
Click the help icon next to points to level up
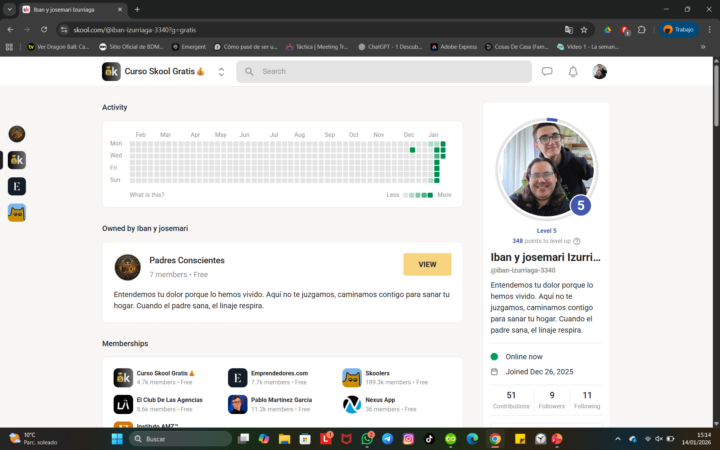click(577, 241)
